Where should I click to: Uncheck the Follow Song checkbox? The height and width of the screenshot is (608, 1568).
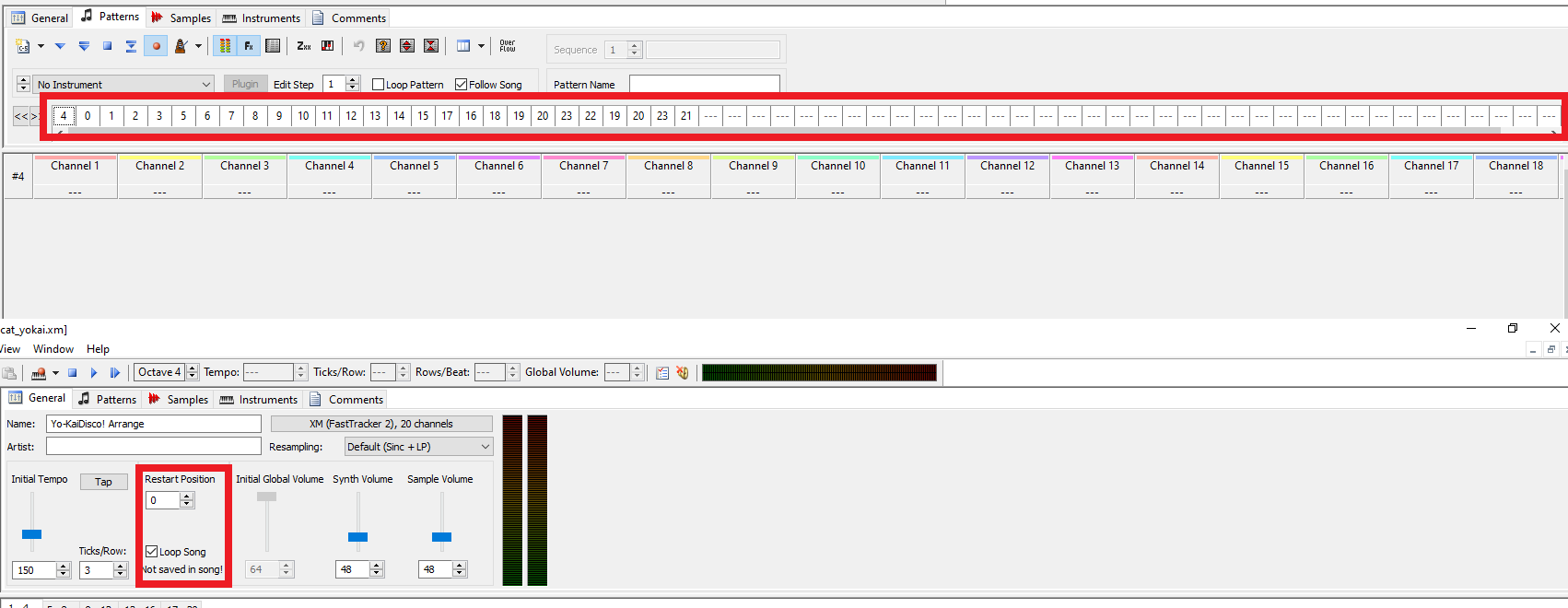(461, 85)
